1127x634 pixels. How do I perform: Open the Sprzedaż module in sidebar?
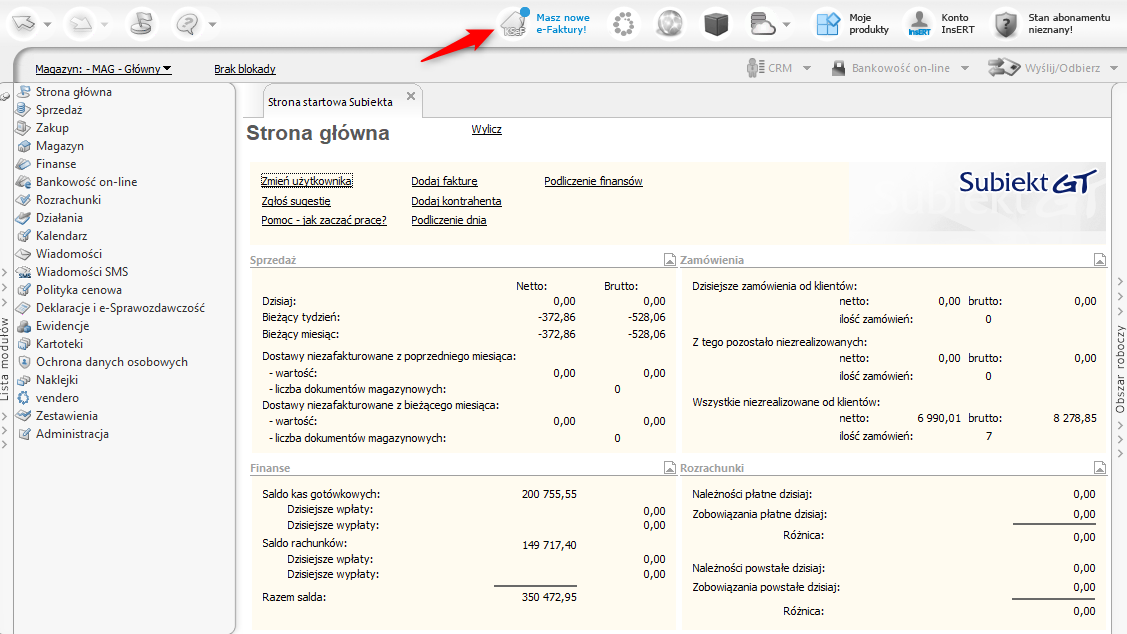[59, 110]
